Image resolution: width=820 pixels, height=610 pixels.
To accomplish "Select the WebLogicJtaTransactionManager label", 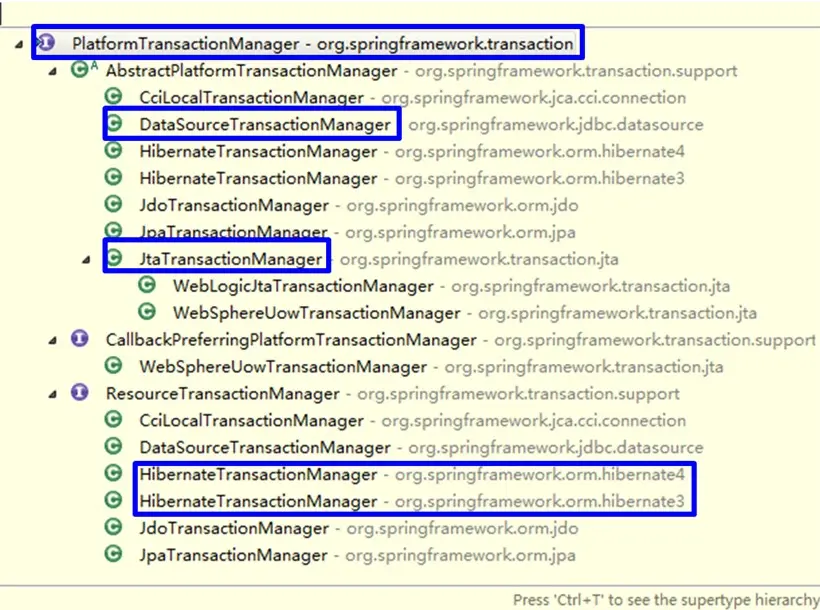I will [x=303, y=286].
